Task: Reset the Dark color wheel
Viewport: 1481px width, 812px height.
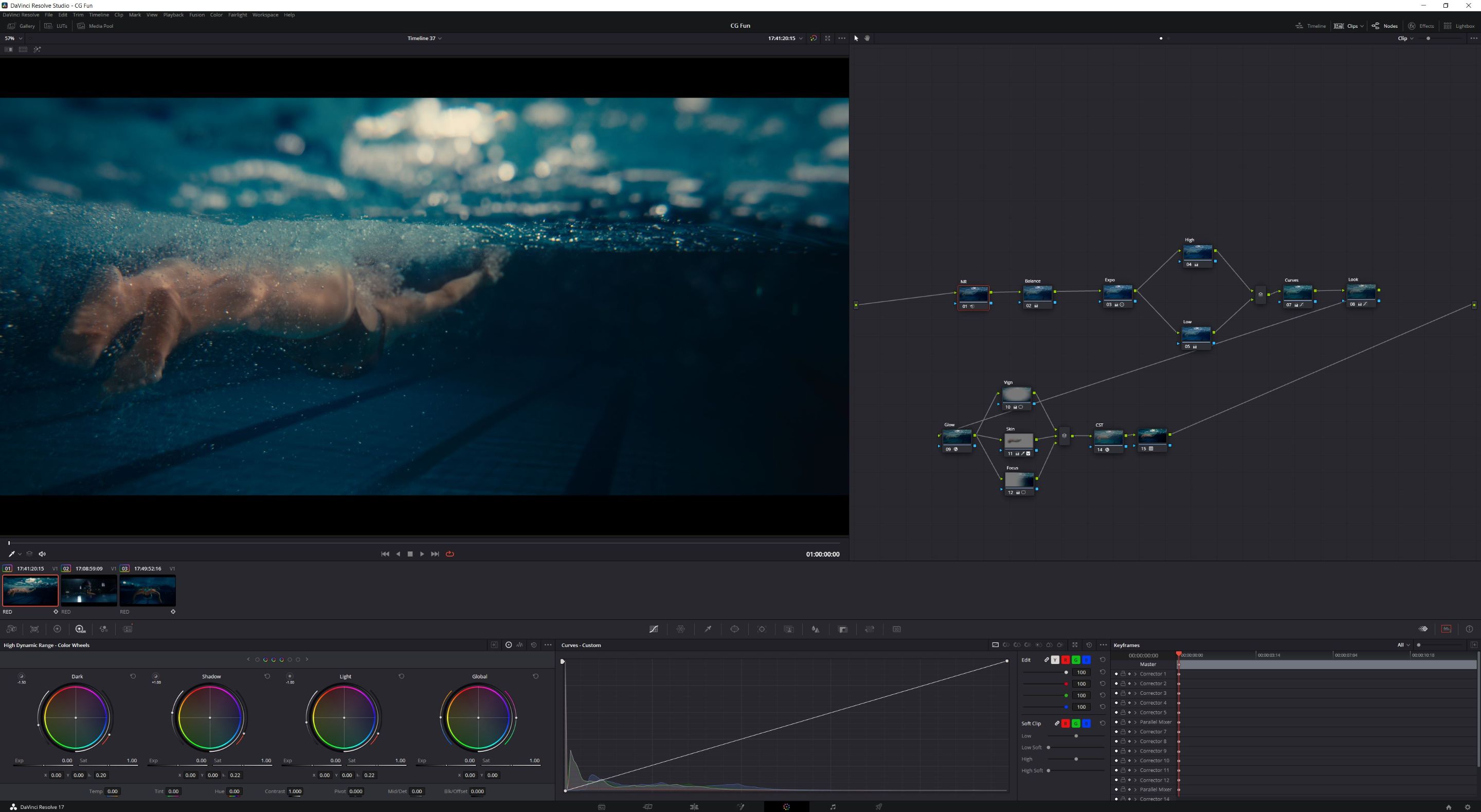Action: pos(133,676)
